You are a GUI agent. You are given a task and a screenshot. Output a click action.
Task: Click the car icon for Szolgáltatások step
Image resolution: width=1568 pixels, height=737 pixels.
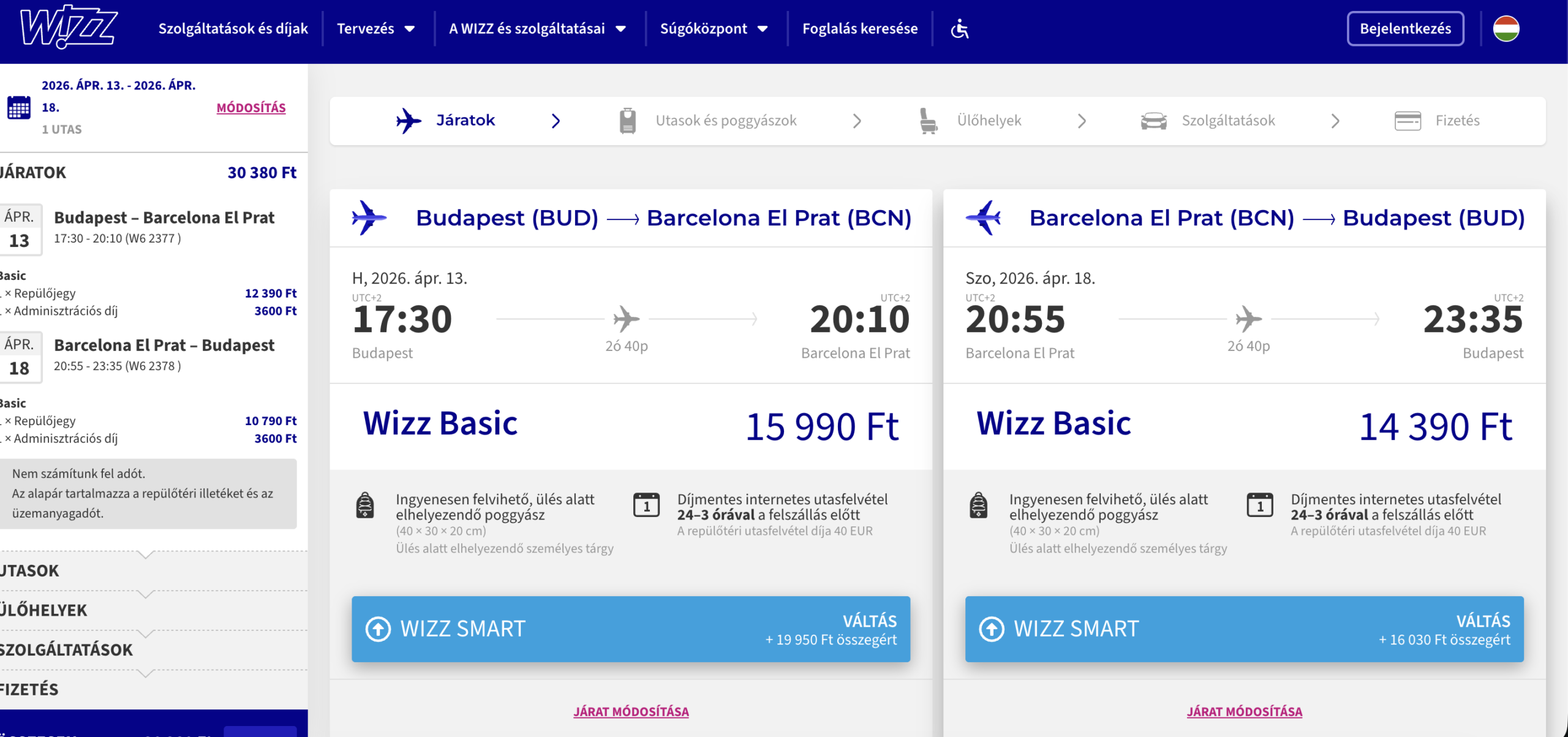click(x=1153, y=121)
